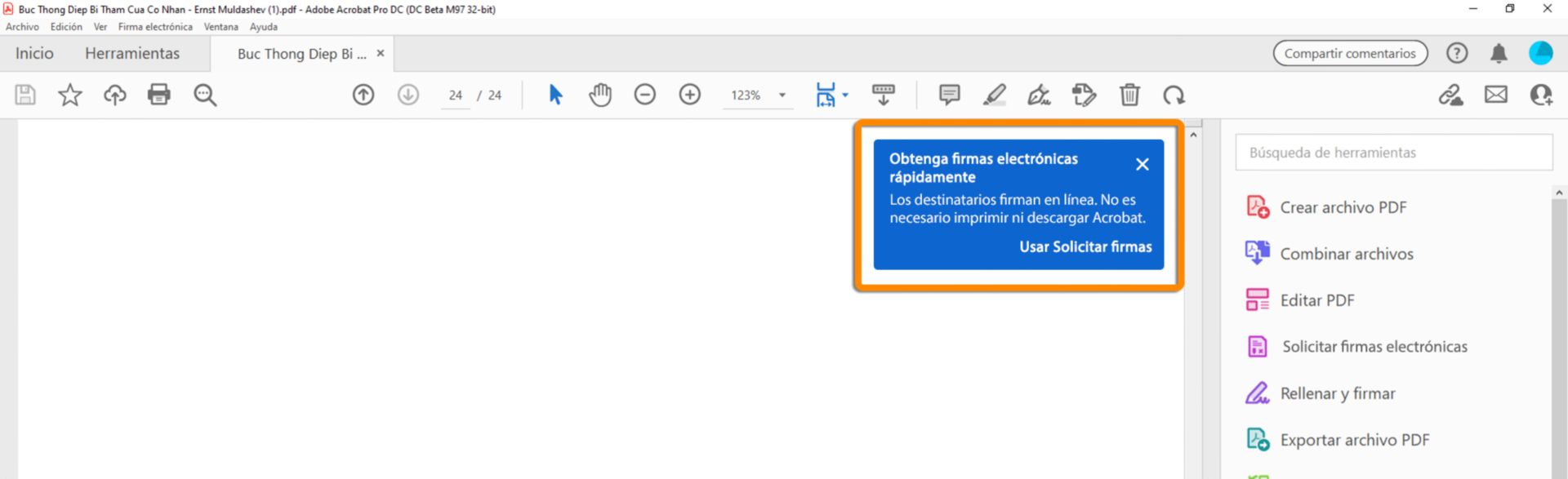Viewport: 1568px width, 479px height.
Task: Zoom in with the plus icon
Action: pyautogui.click(x=690, y=95)
